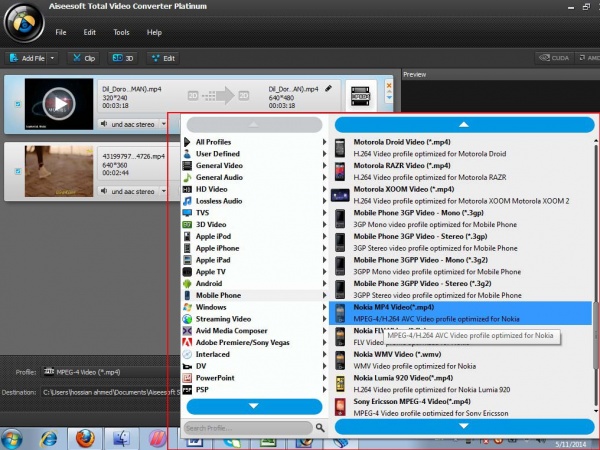
Task: Click category list scroll down button
Action: [254, 406]
